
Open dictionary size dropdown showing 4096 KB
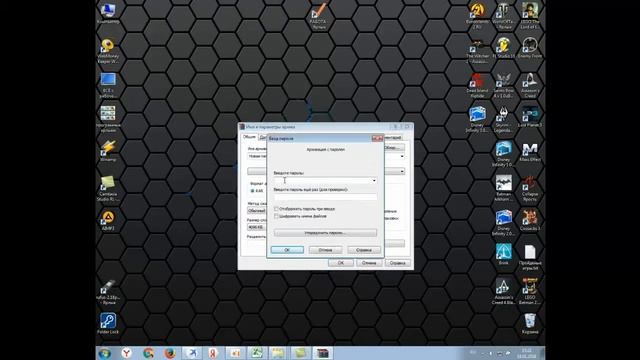(257, 227)
